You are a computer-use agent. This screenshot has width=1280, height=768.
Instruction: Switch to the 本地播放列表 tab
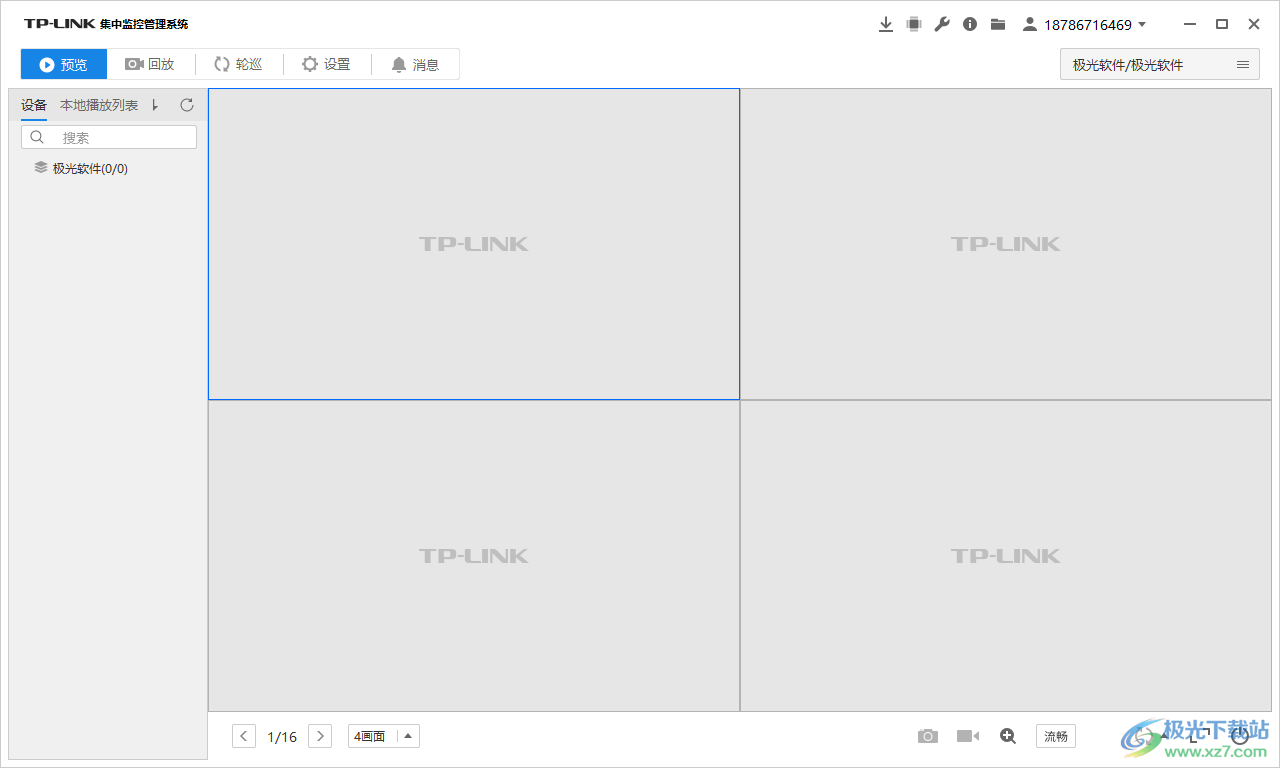[98, 104]
